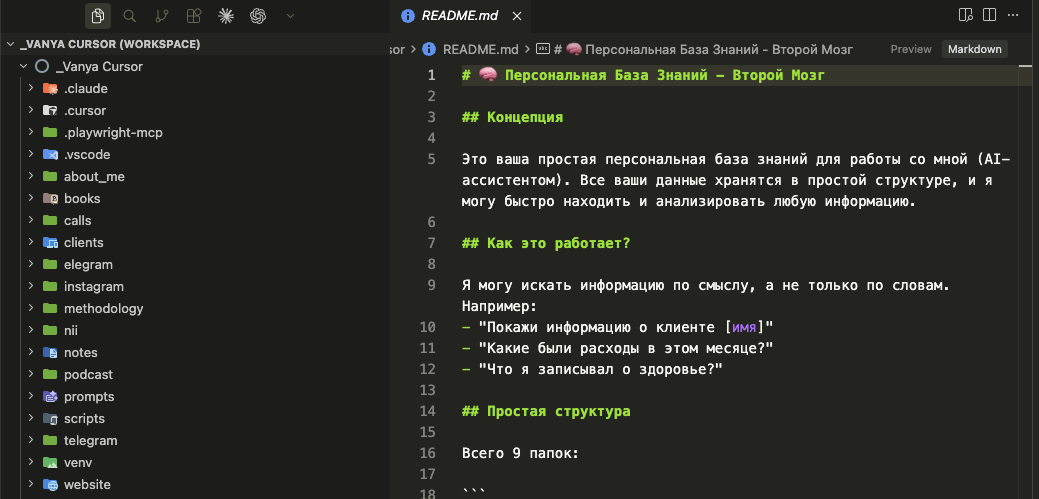Expand the .claude folder
The height and width of the screenshot is (499, 1039).
point(31,88)
